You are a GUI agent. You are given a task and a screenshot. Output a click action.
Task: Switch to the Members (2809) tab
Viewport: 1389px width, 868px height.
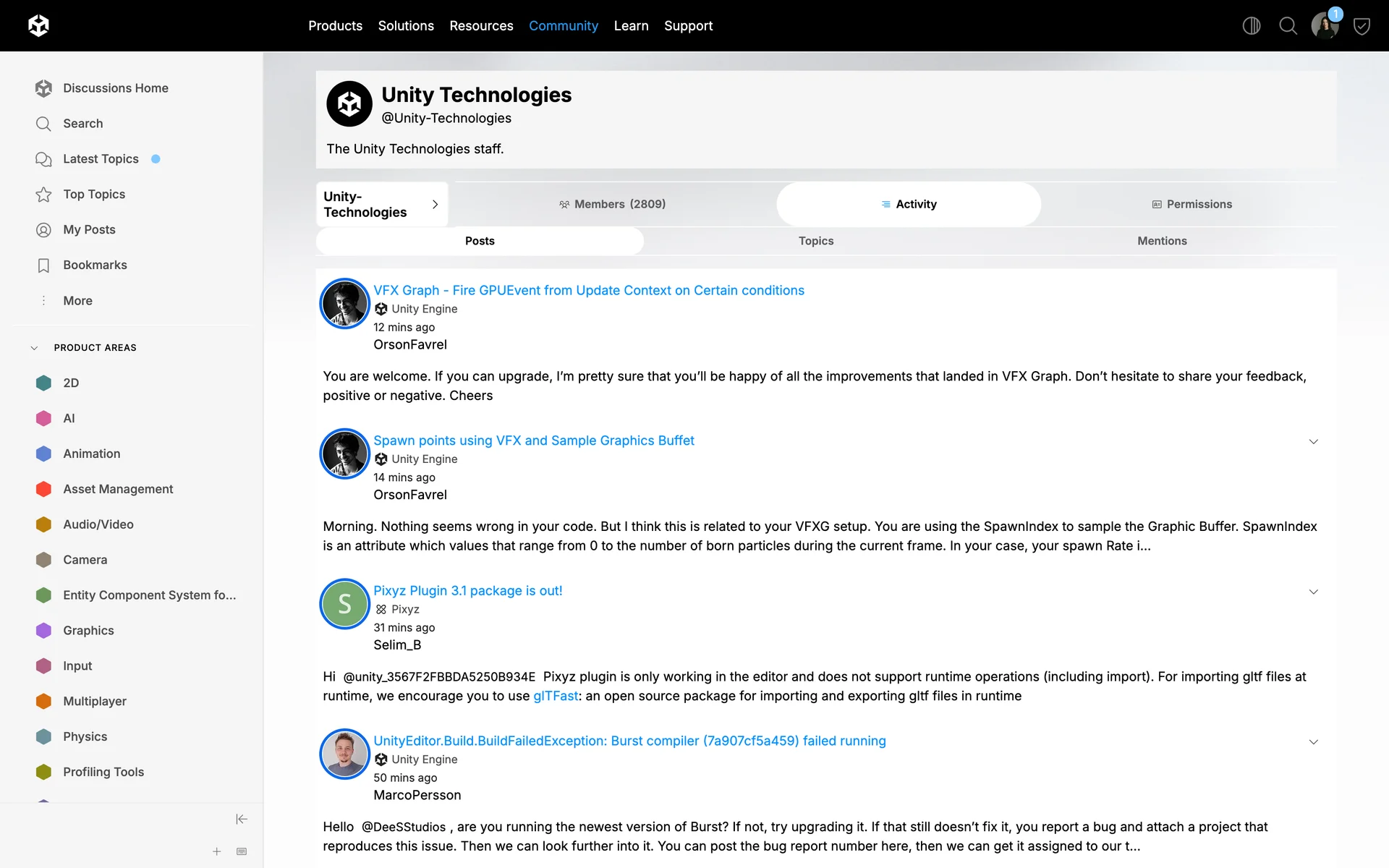pyautogui.click(x=612, y=204)
